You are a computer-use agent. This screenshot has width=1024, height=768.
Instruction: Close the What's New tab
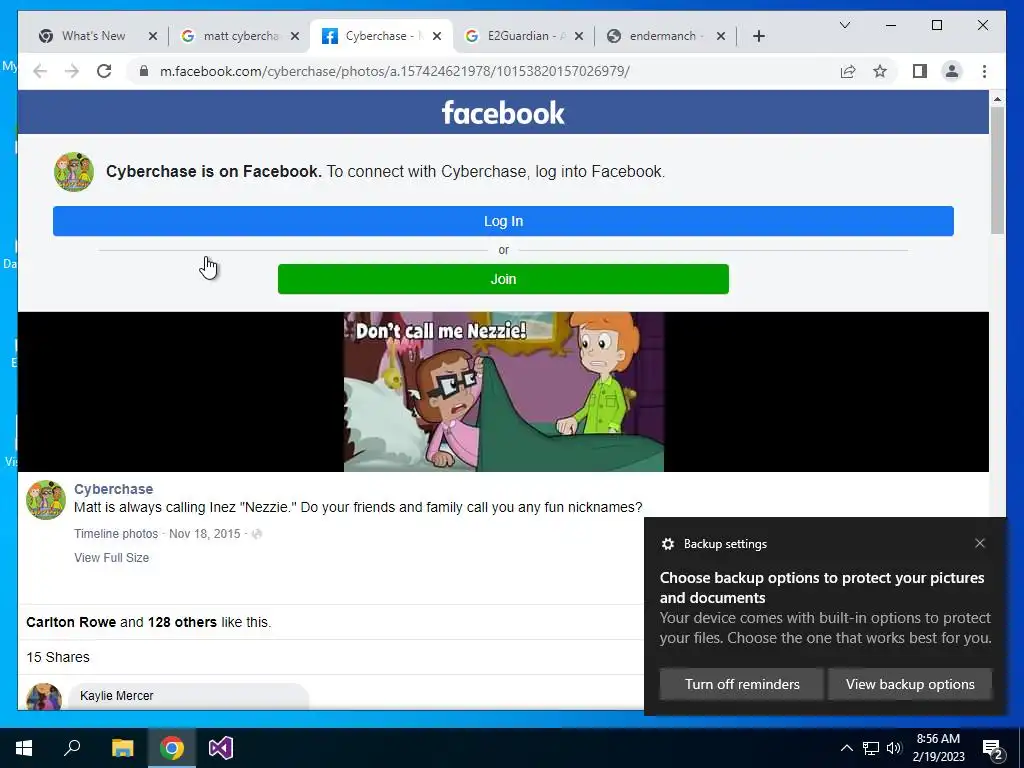[x=153, y=36]
